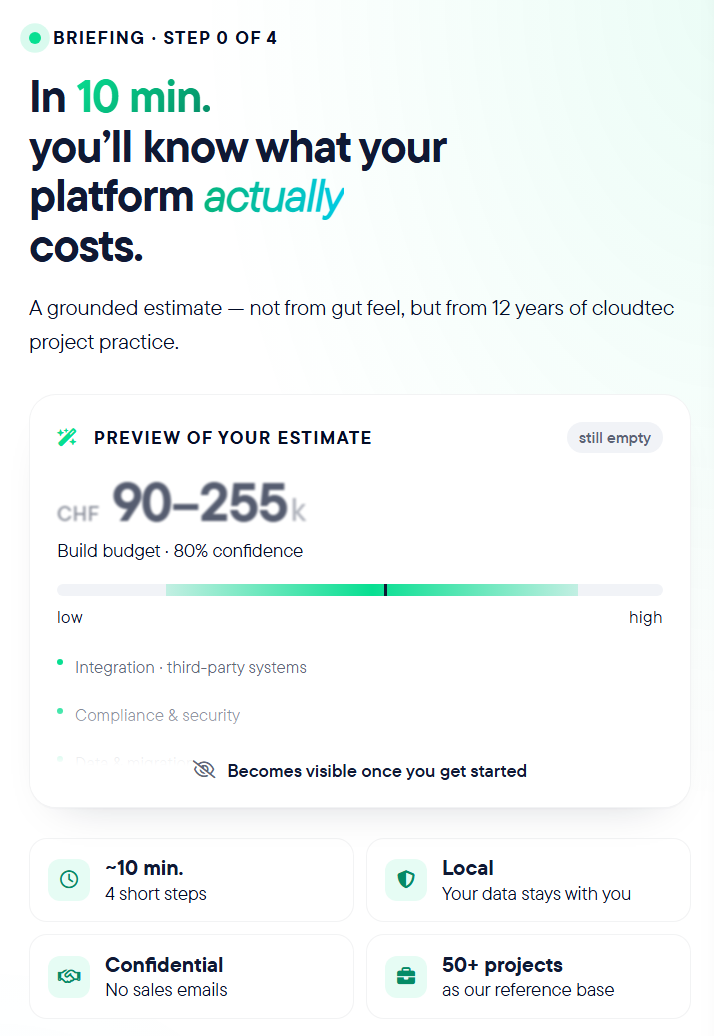The image size is (714, 1036).
Task: Open the 'Confidential No sales emails' card
Action: click(192, 977)
